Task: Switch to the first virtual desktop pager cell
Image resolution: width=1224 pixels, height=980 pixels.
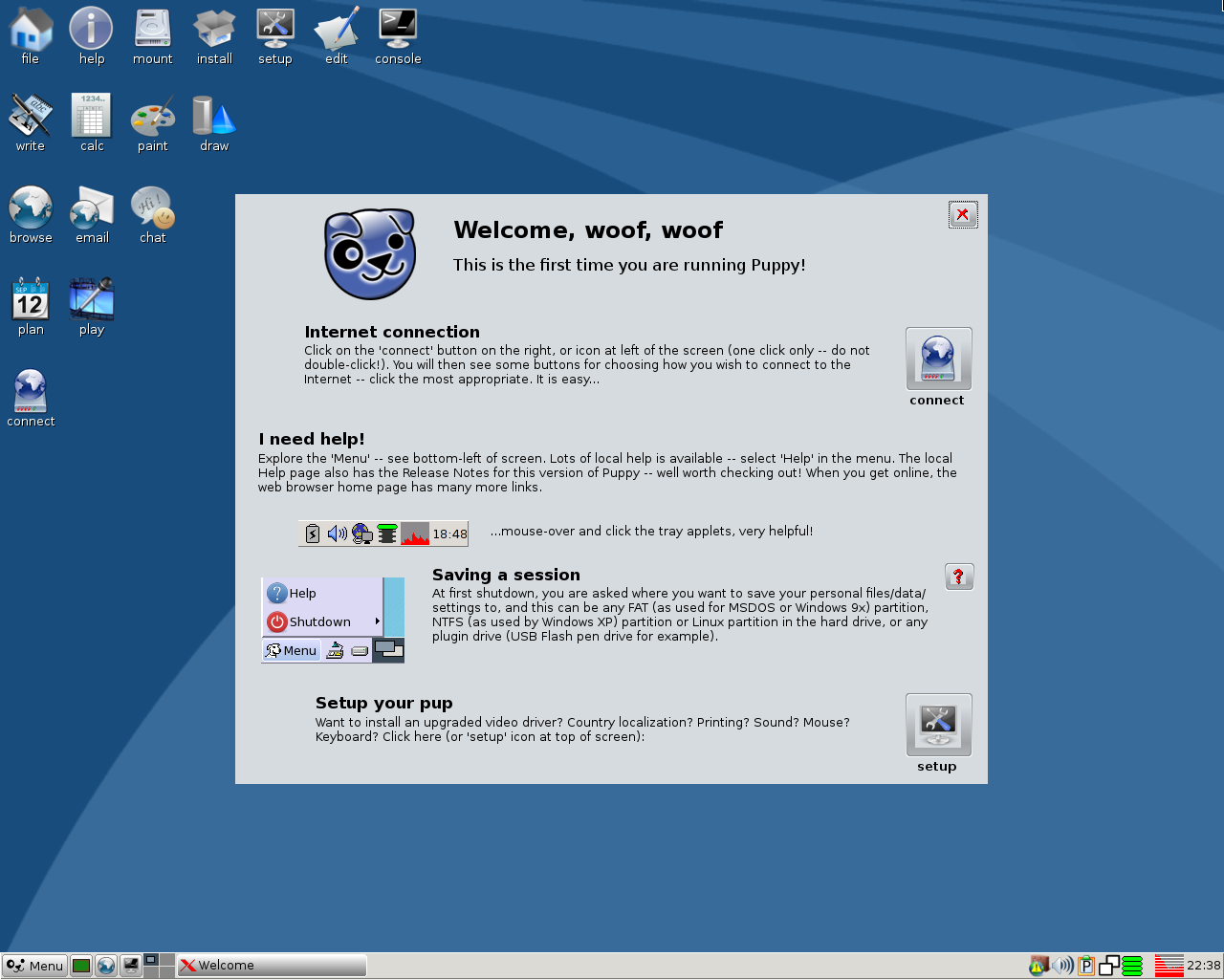Action: (152, 960)
